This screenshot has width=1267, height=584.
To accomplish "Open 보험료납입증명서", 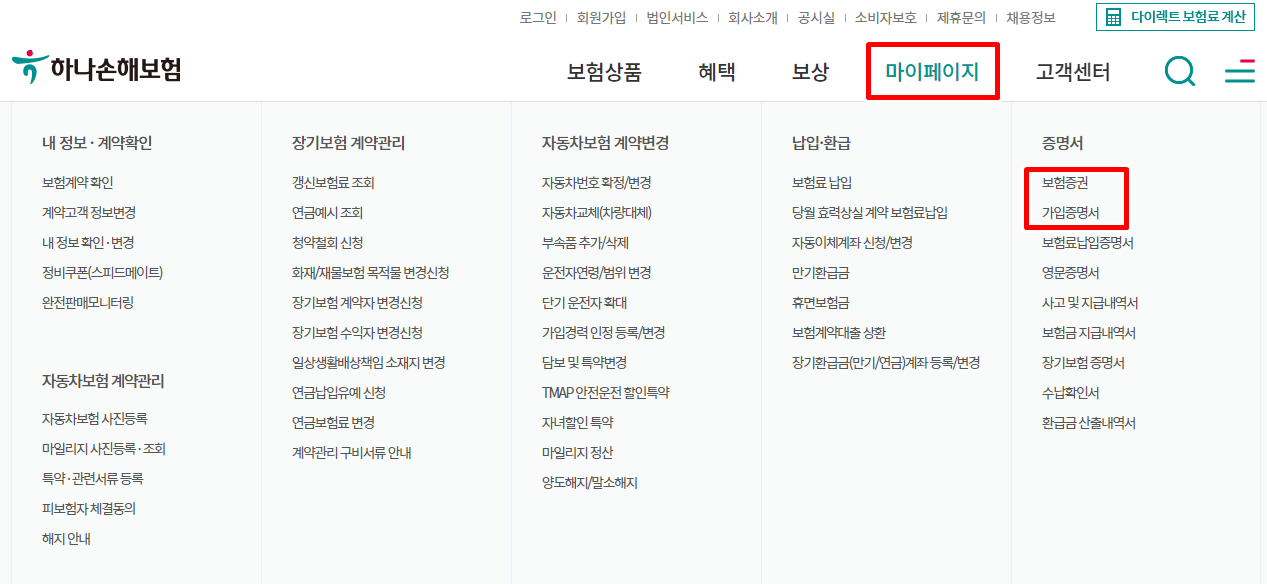I will (x=1088, y=243).
